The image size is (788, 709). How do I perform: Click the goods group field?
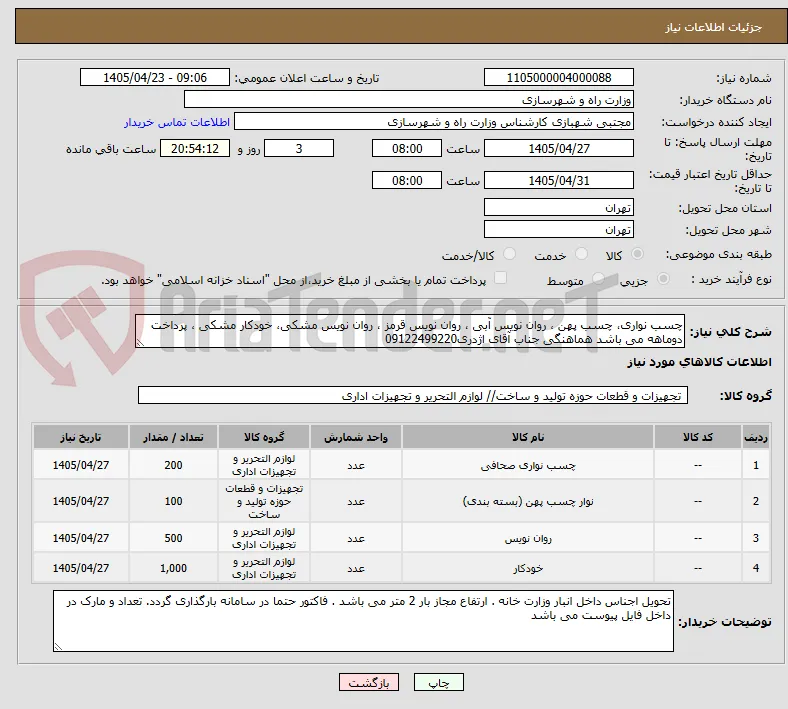[x=413, y=395]
